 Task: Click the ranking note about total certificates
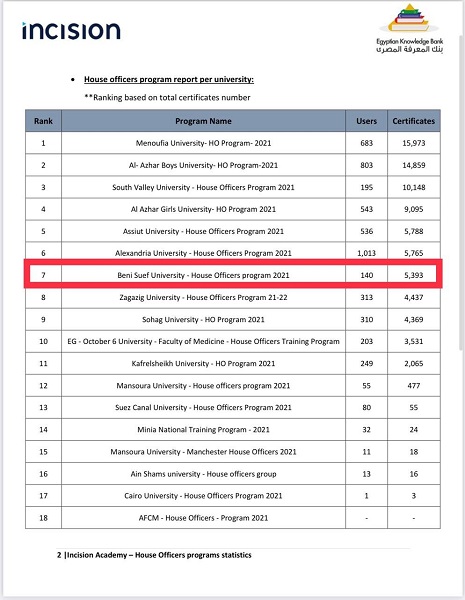tap(167, 98)
